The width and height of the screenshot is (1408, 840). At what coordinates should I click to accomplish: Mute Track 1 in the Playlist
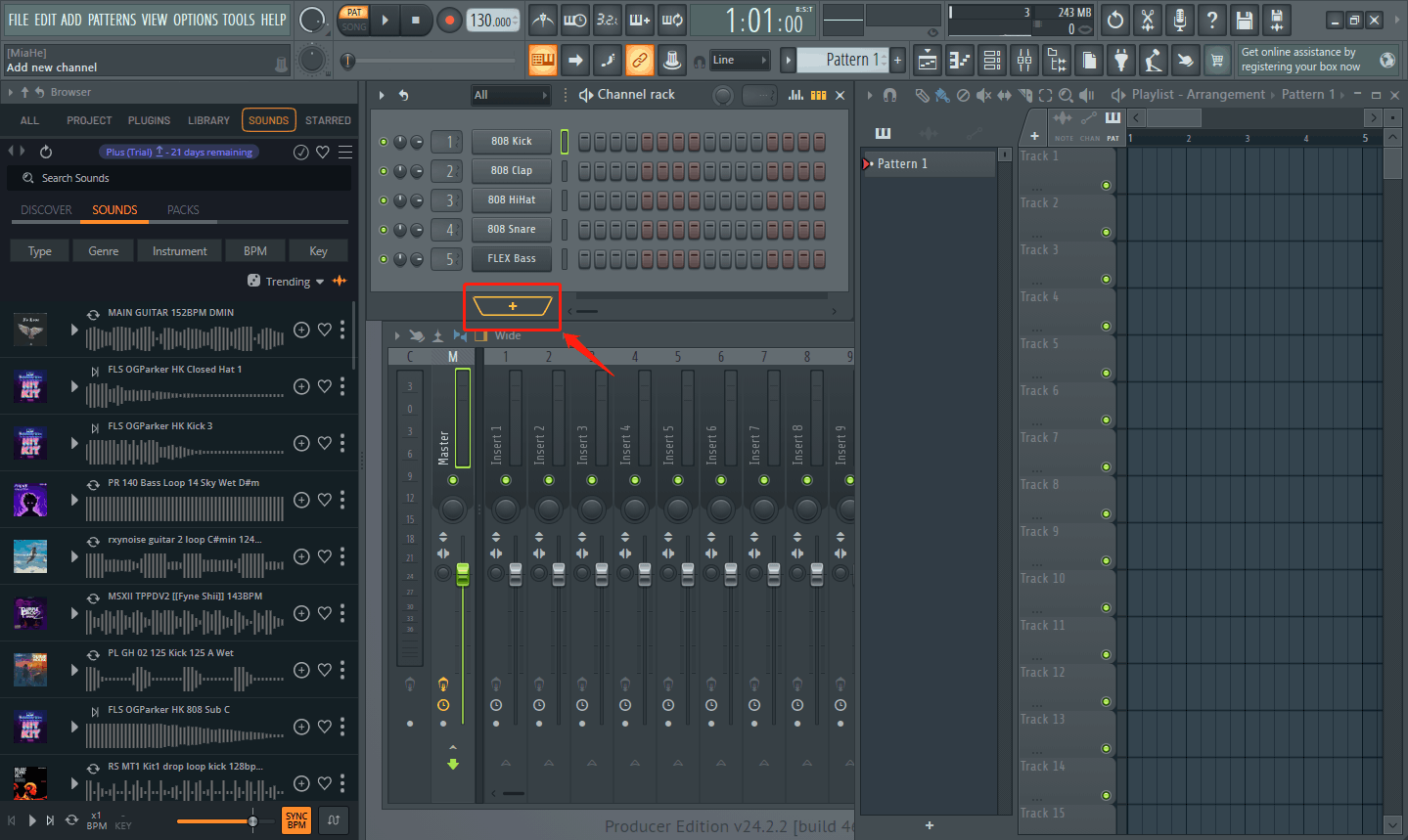tap(1106, 185)
